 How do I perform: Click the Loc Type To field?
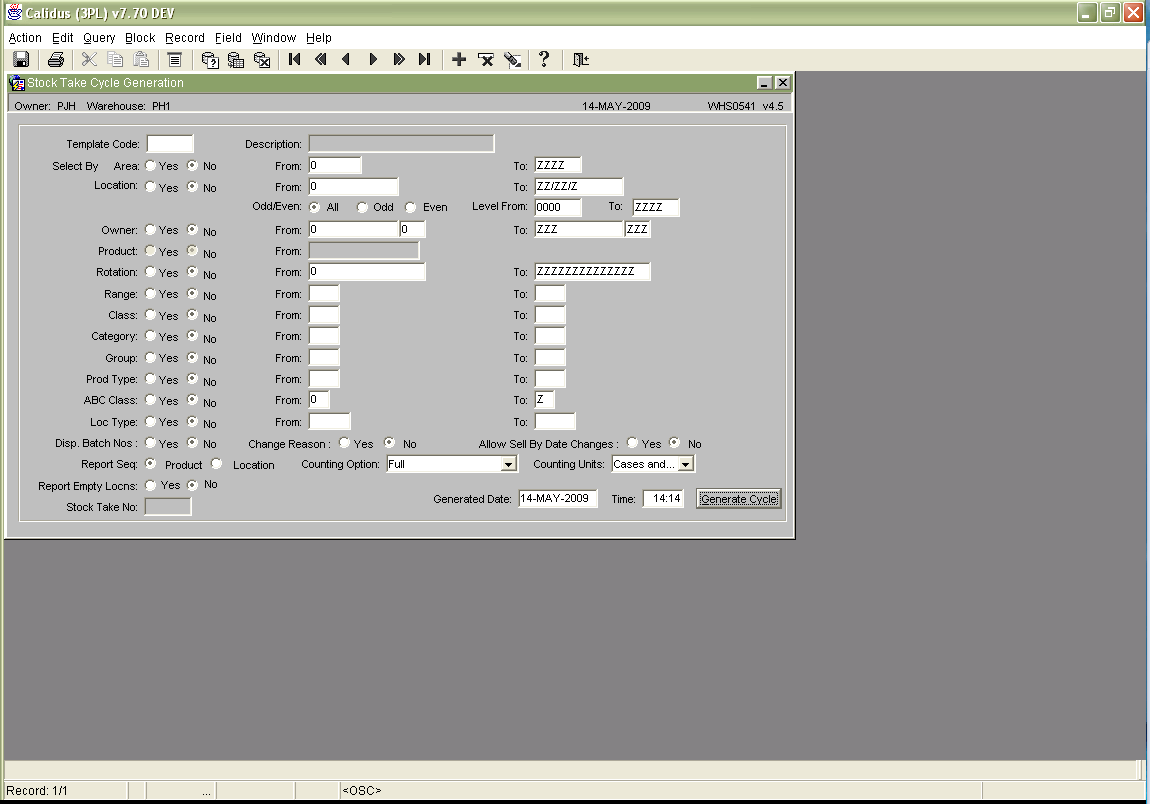555,421
